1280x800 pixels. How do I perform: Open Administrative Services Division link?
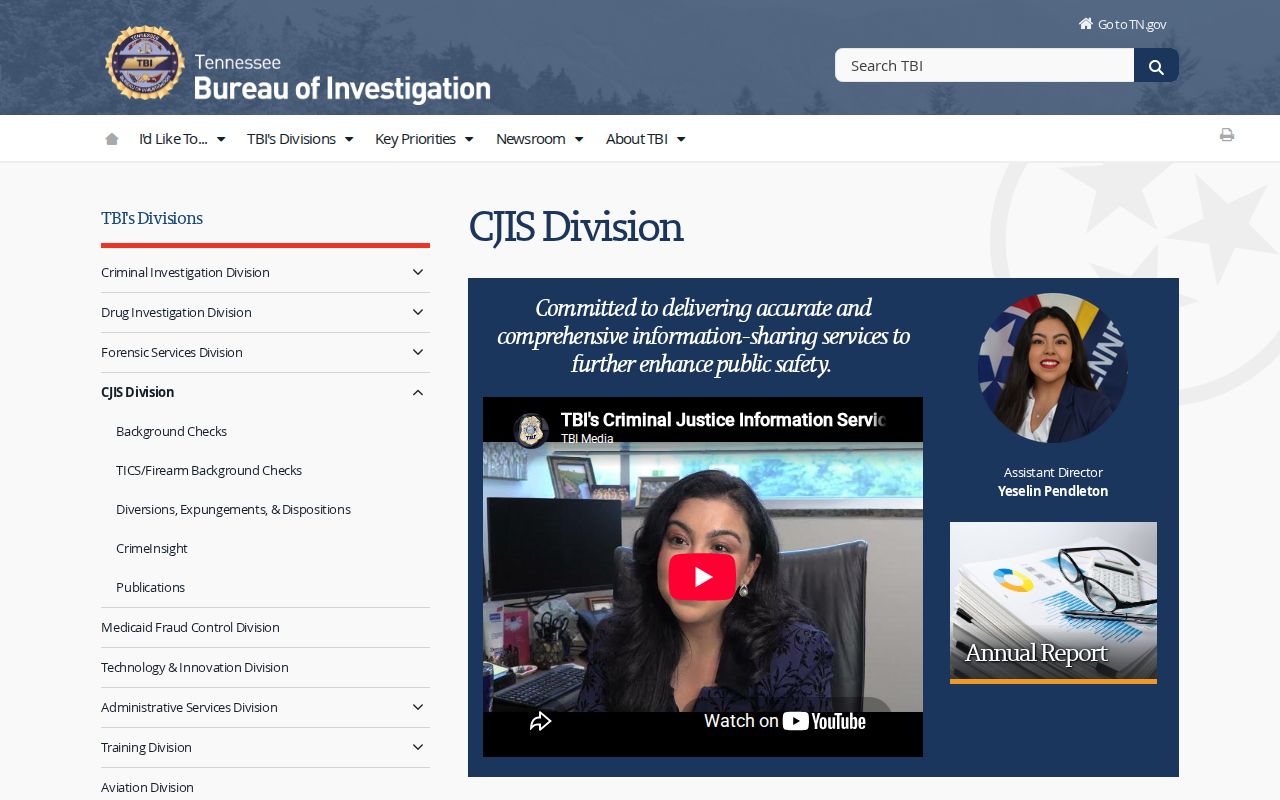pos(189,707)
